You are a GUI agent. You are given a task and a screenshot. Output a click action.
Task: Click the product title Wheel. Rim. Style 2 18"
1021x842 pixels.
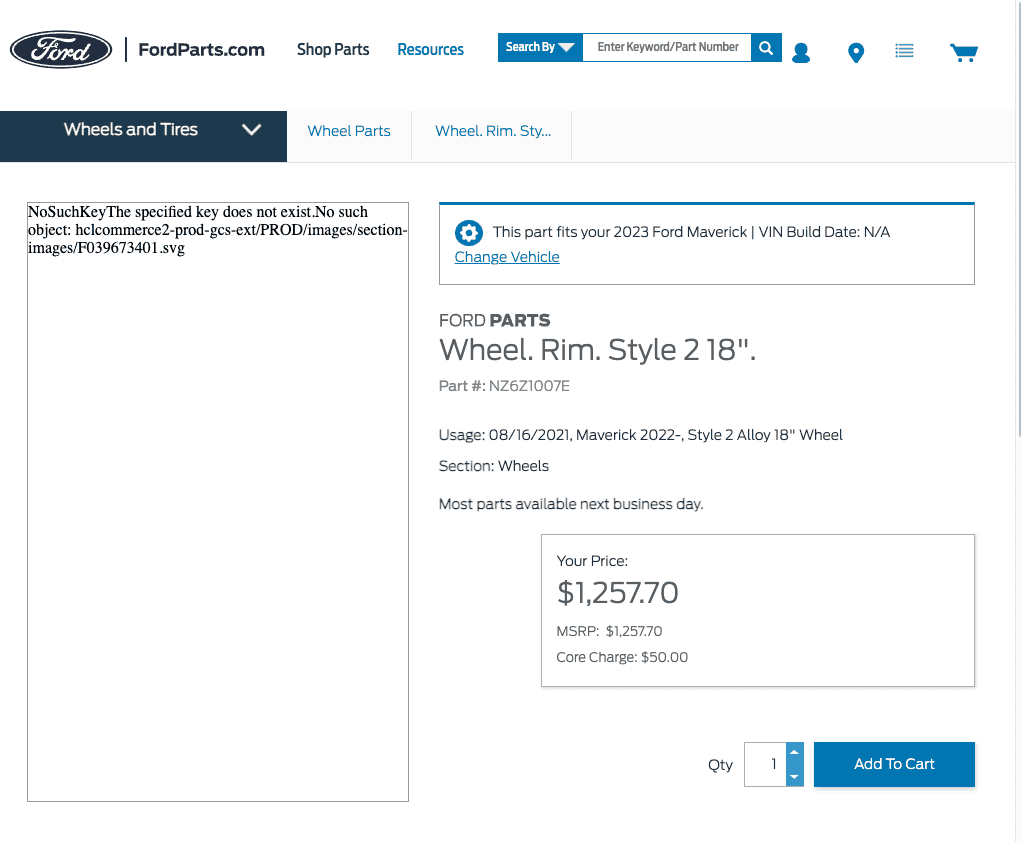click(x=597, y=350)
